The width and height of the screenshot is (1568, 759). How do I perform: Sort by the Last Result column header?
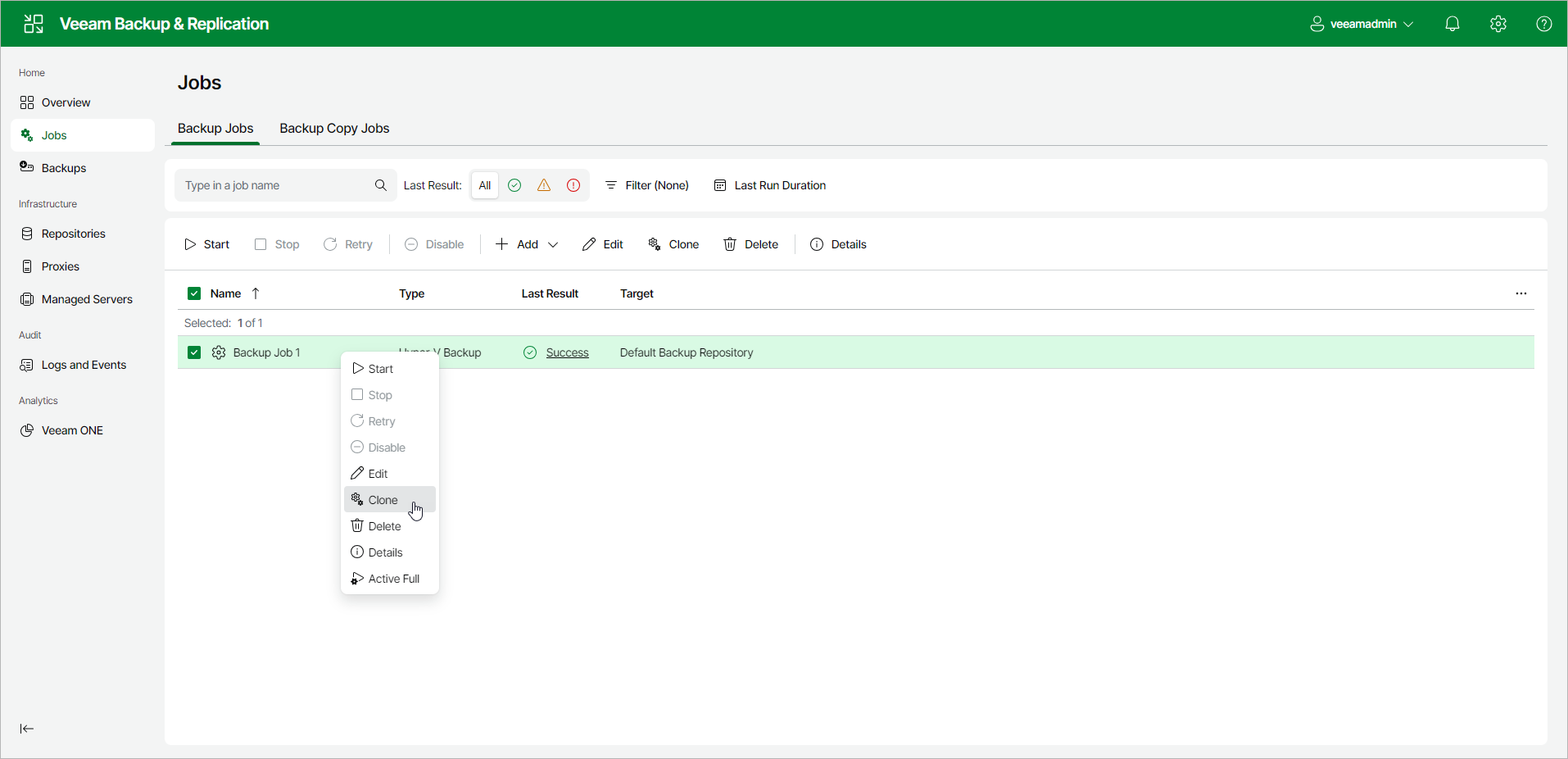(550, 293)
